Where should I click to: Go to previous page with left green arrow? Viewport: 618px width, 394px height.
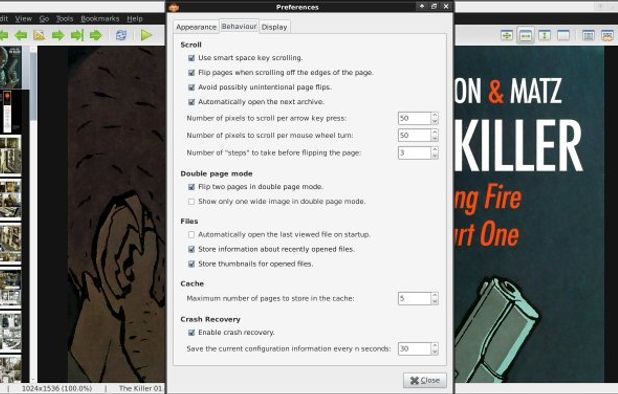coord(21,35)
